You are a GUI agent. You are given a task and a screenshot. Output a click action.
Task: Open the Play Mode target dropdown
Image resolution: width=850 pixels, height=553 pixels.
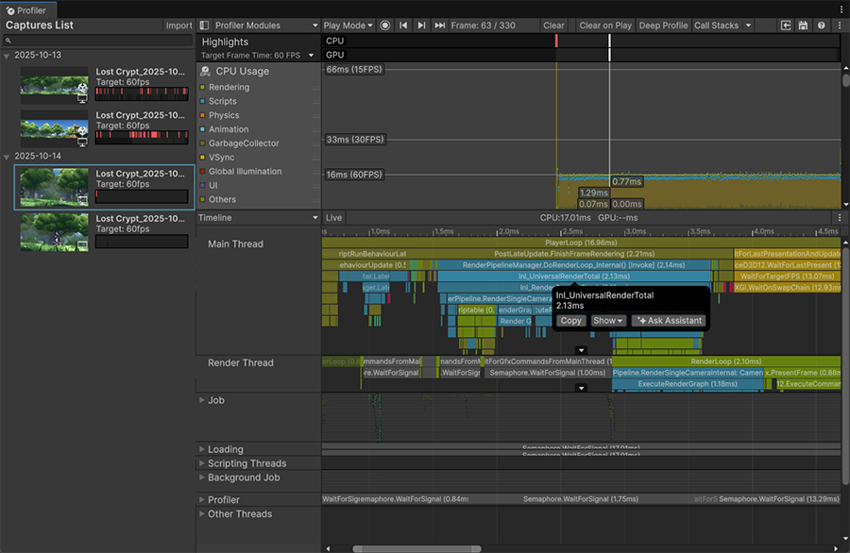coord(348,25)
